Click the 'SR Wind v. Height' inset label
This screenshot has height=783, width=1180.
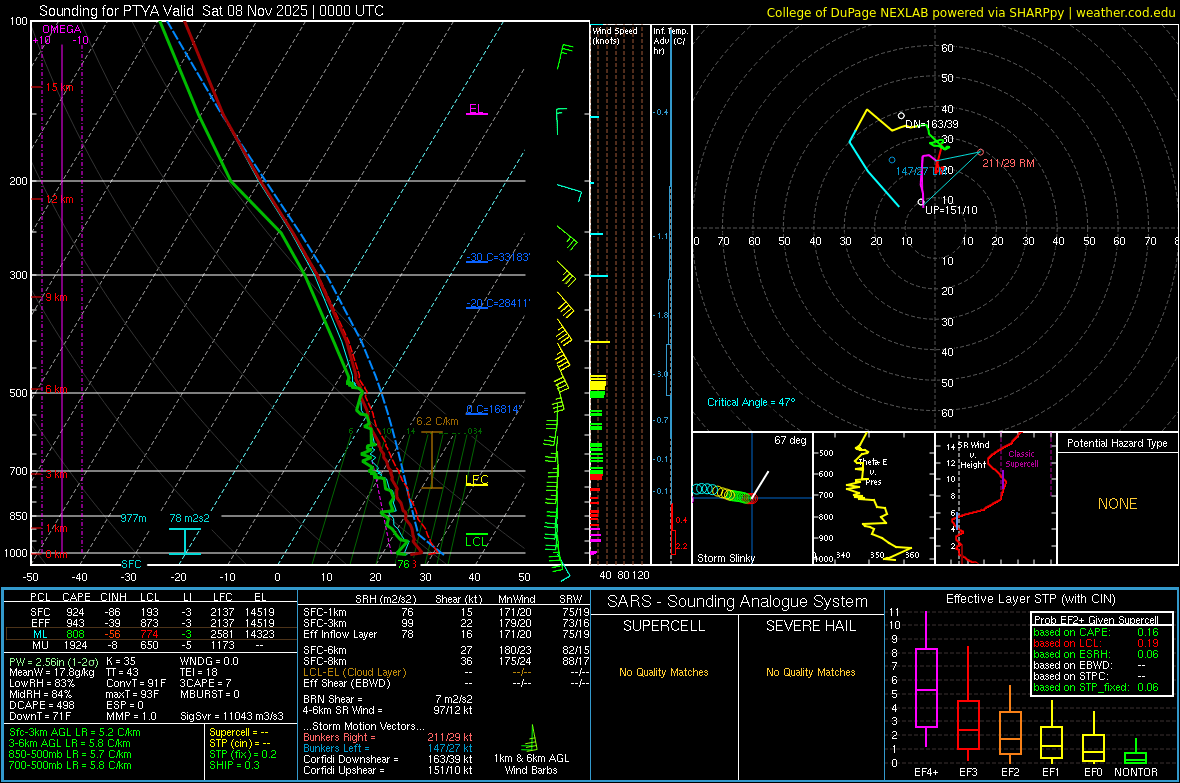975,455
